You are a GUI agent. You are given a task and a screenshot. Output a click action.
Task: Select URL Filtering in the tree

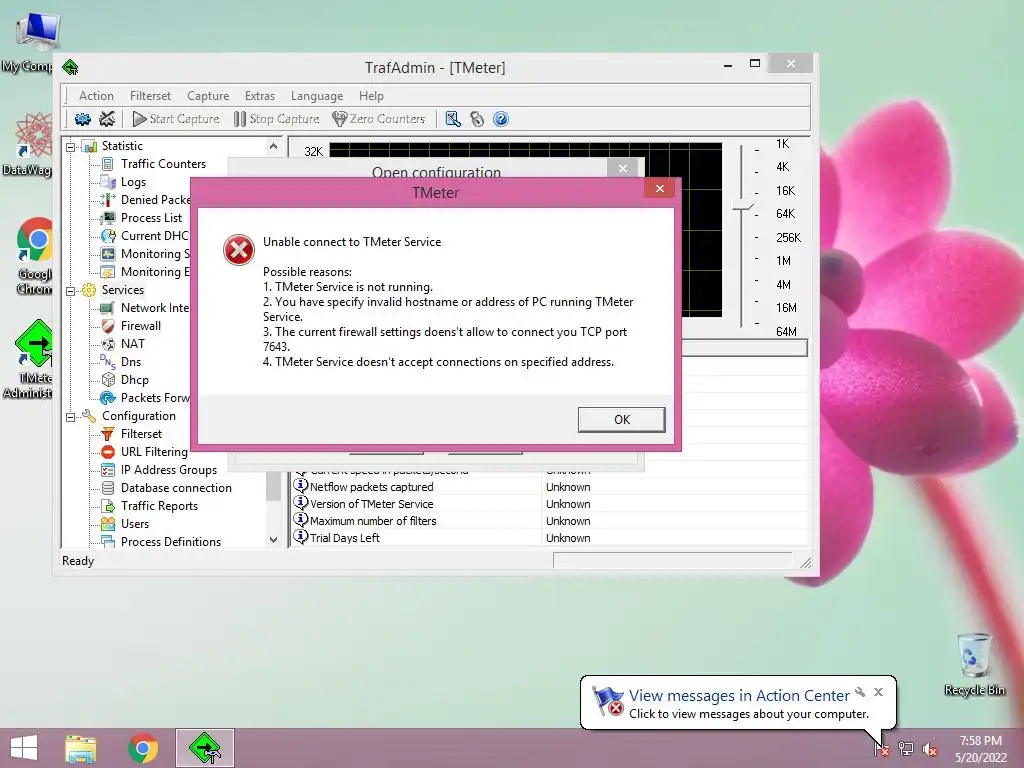pos(154,452)
